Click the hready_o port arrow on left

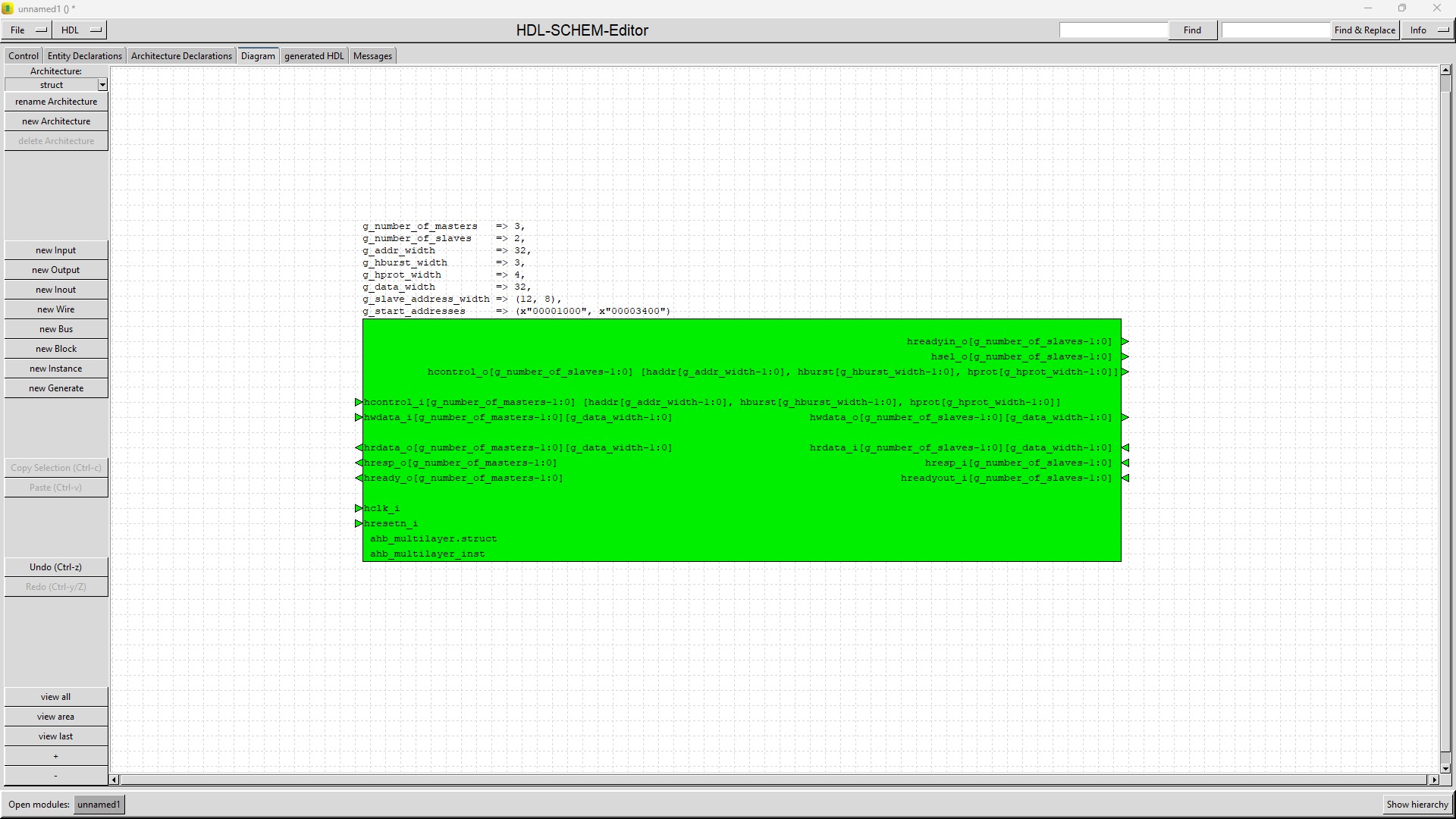pyautogui.click(x=359, y=478)
